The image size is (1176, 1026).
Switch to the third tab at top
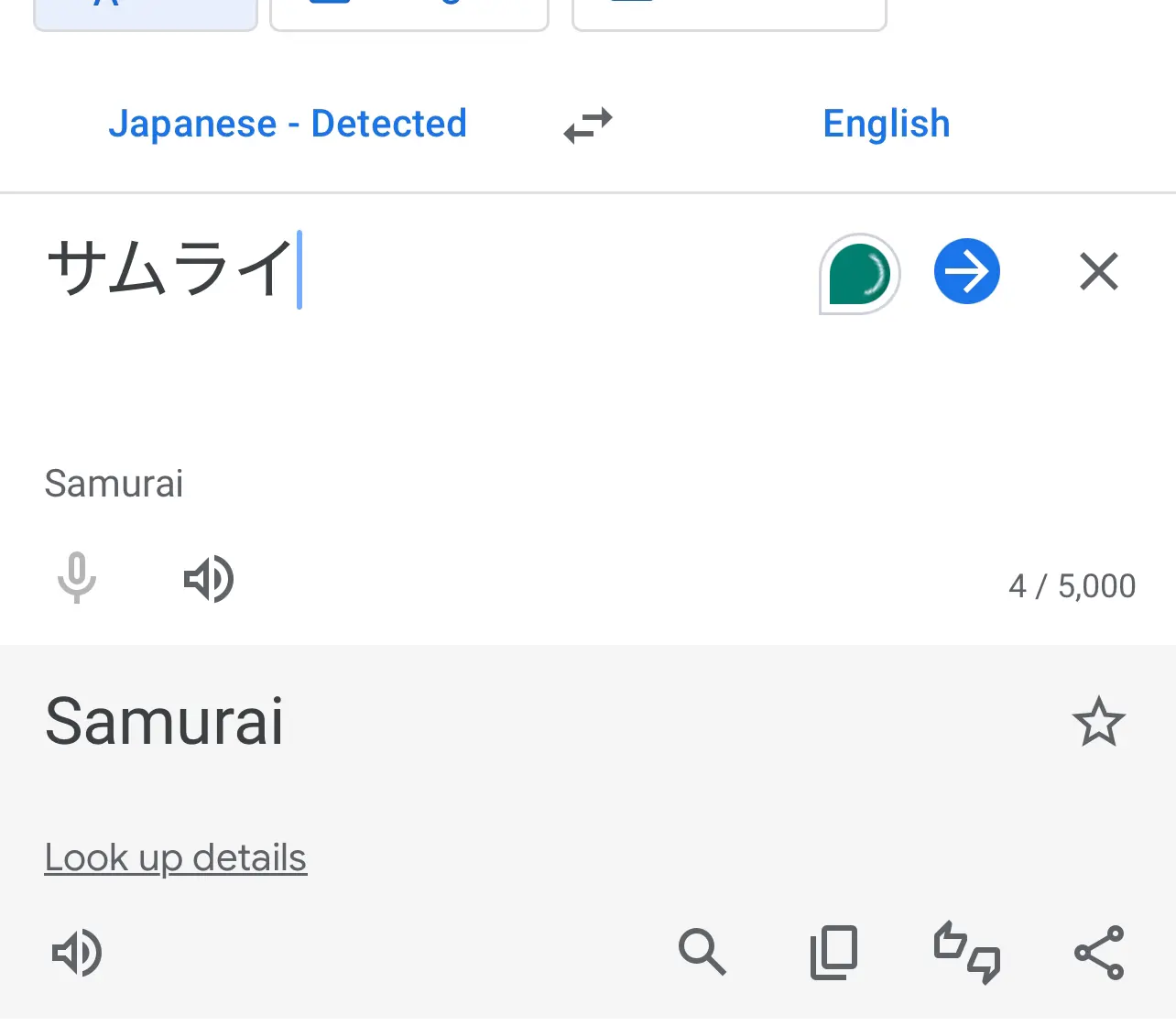730,14
